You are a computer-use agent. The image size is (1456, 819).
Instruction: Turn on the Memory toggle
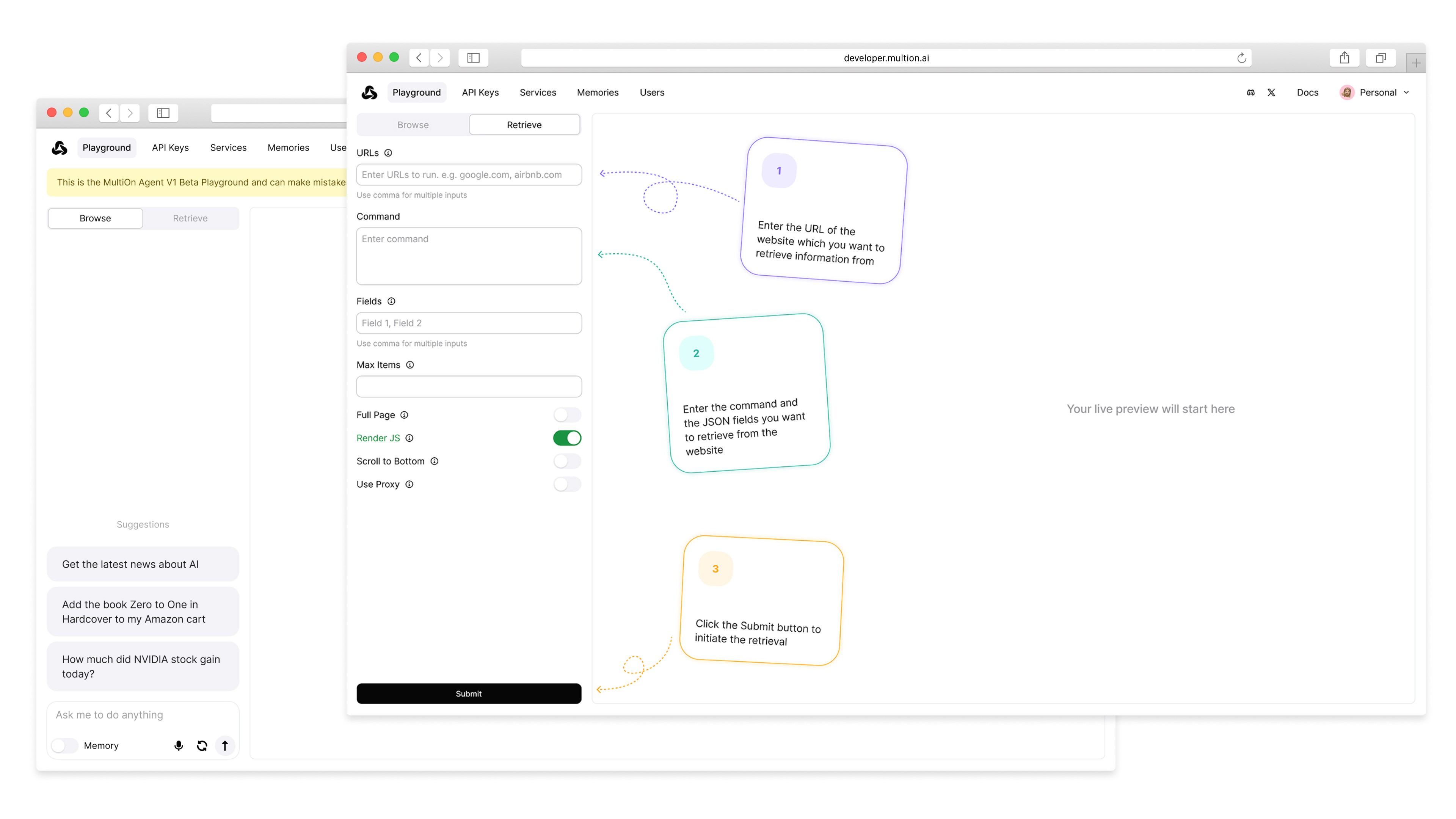point(64,745)
